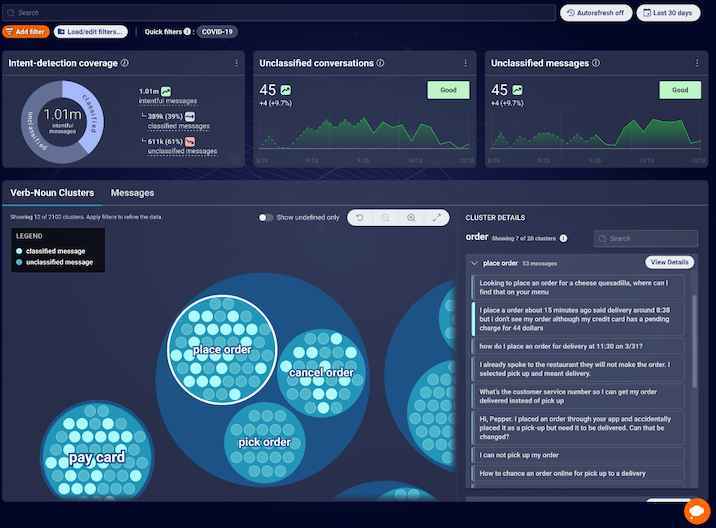This screenshot has width=716, height=528.
Task: Click View Details for place order
Action: [669, 262]
